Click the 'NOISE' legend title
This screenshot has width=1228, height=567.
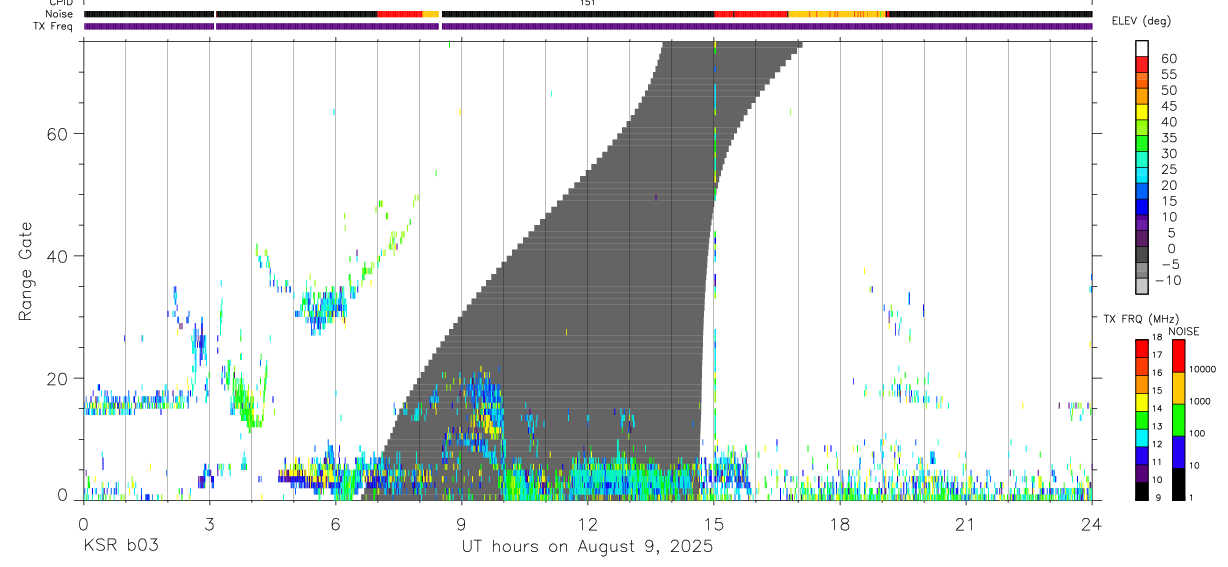(1183, 331)
